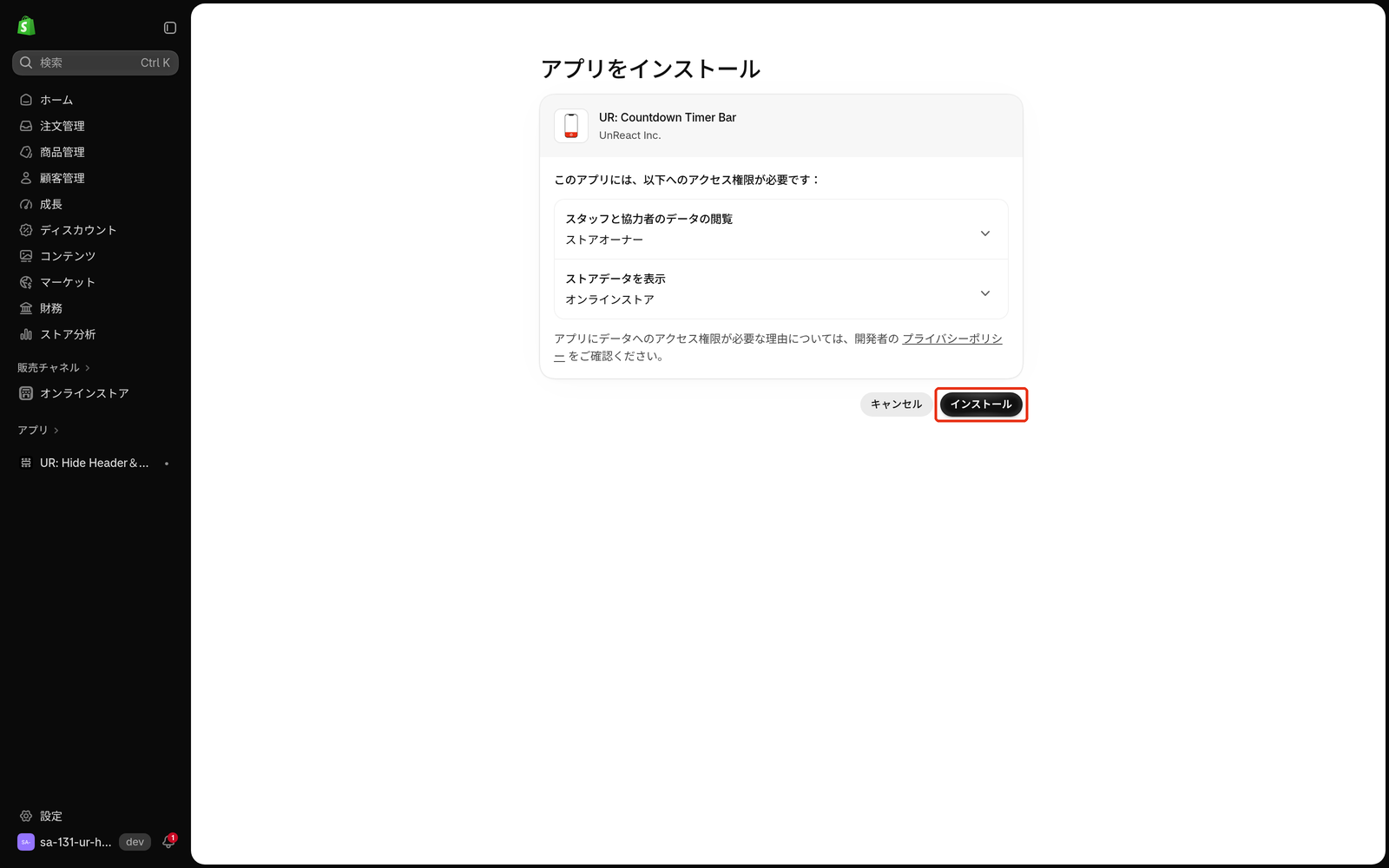
Task: Go to 商品管理 in the sidebar
Action: click(95, 152)
